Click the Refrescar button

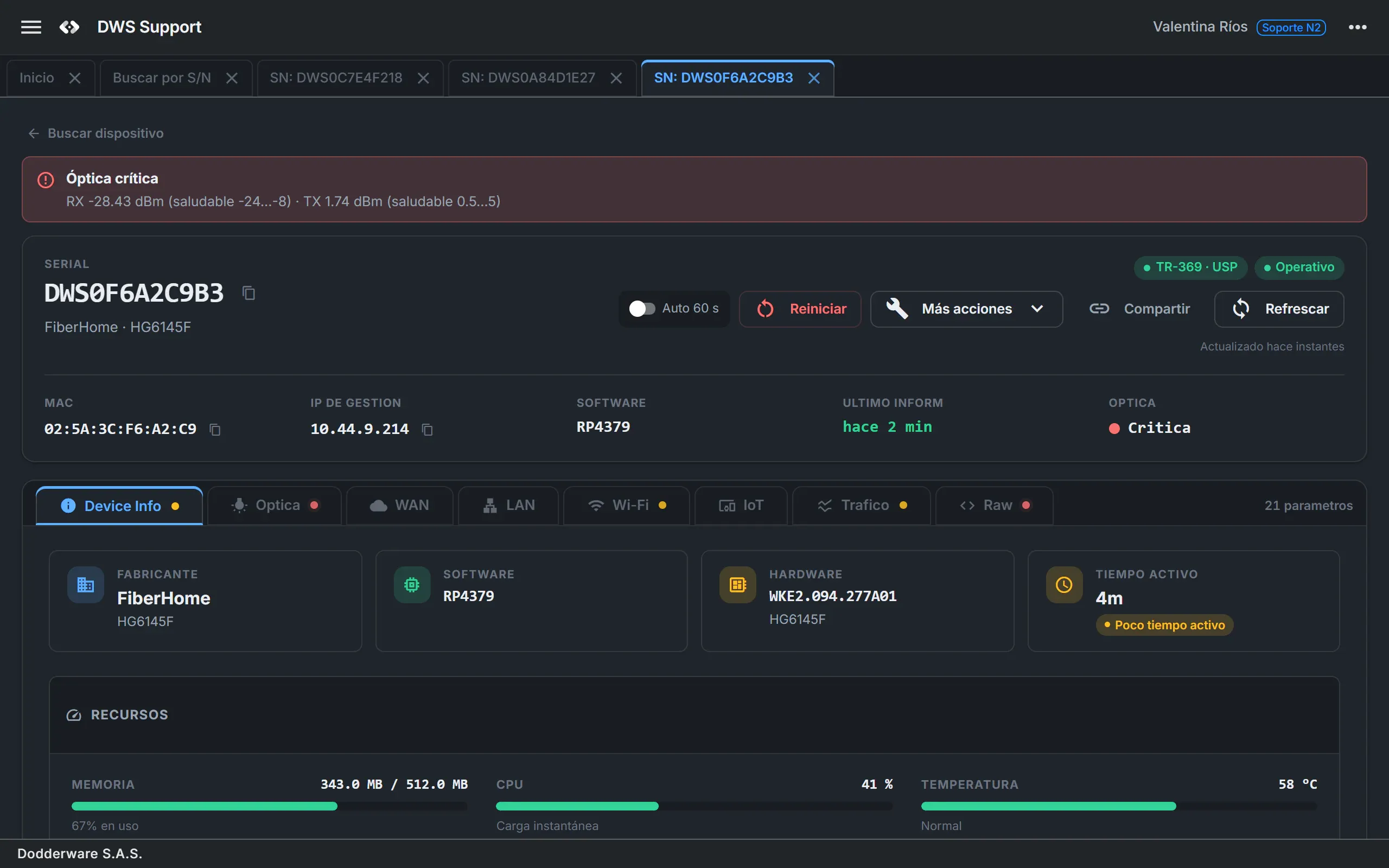[1279, 309]
